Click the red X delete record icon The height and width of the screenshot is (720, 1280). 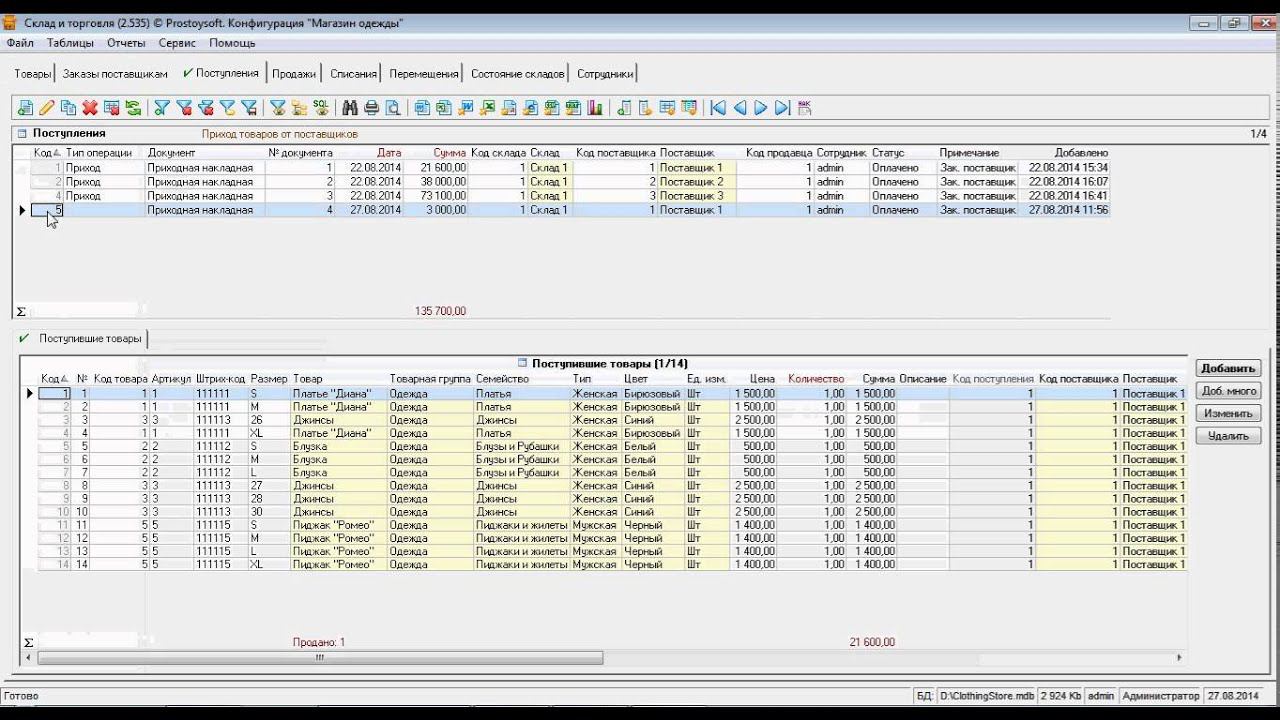click(90, 108)
